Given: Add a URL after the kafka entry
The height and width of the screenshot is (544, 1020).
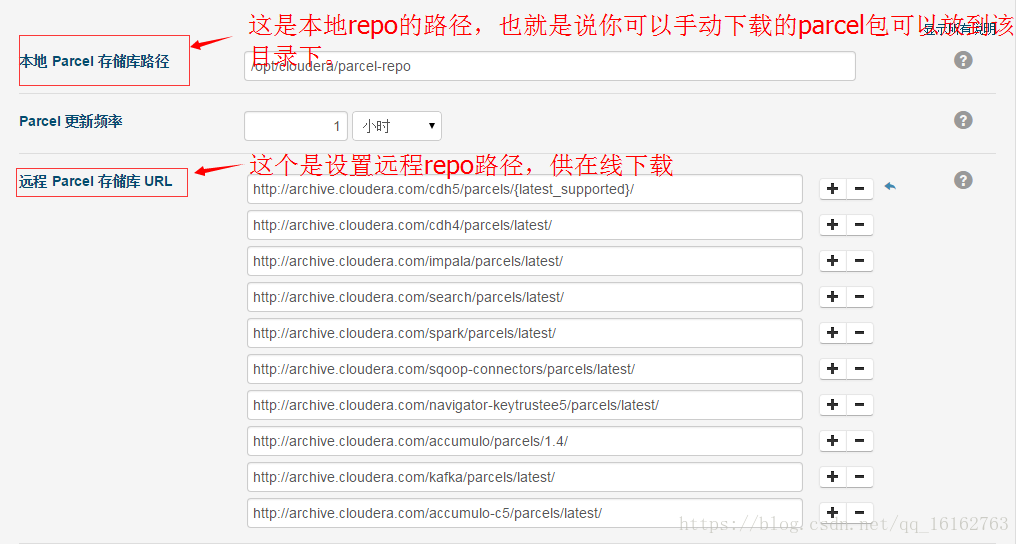Looking at the screenshot, I should 832,477.
